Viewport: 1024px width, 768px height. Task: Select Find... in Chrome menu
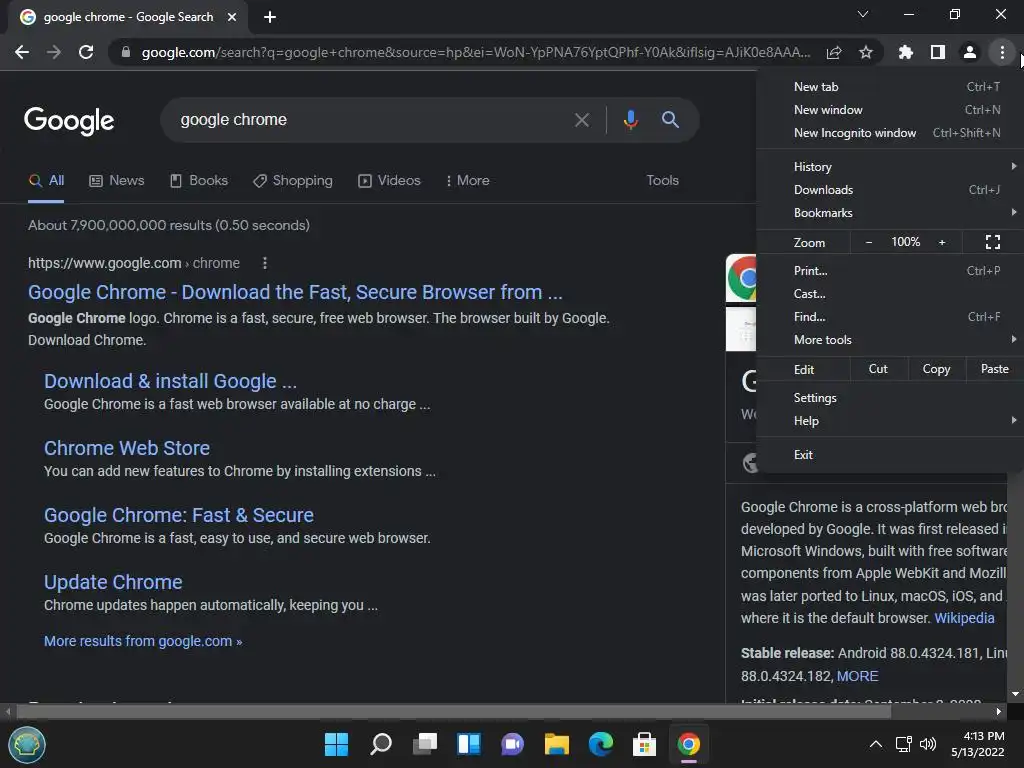890,317
